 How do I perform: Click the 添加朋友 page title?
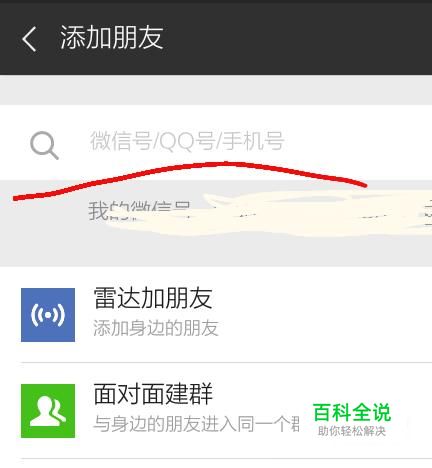(x=112, y=38)
